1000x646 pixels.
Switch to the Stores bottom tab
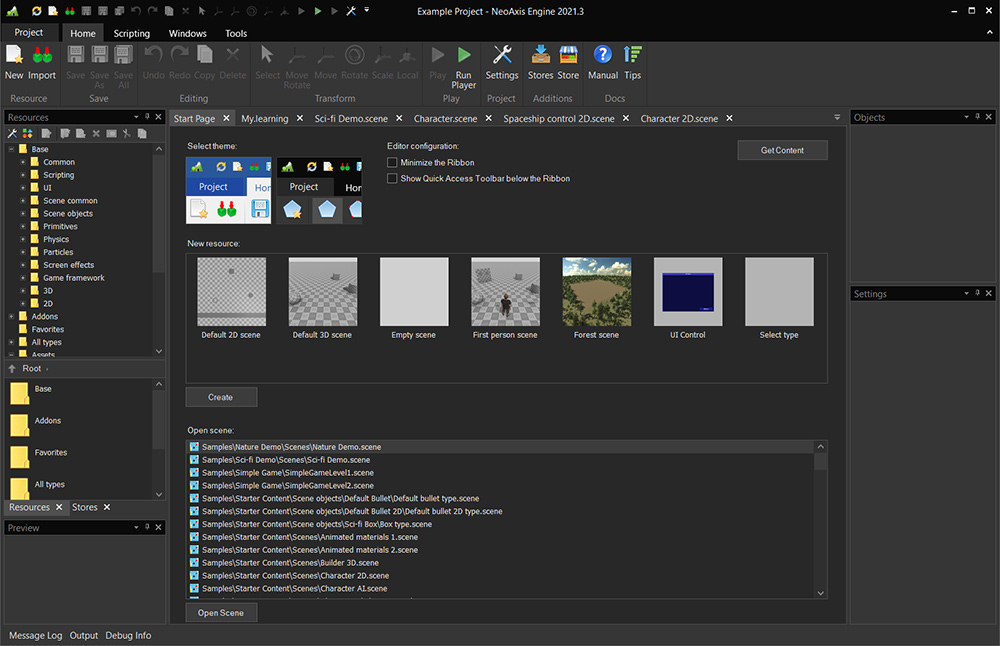point(85,508)
